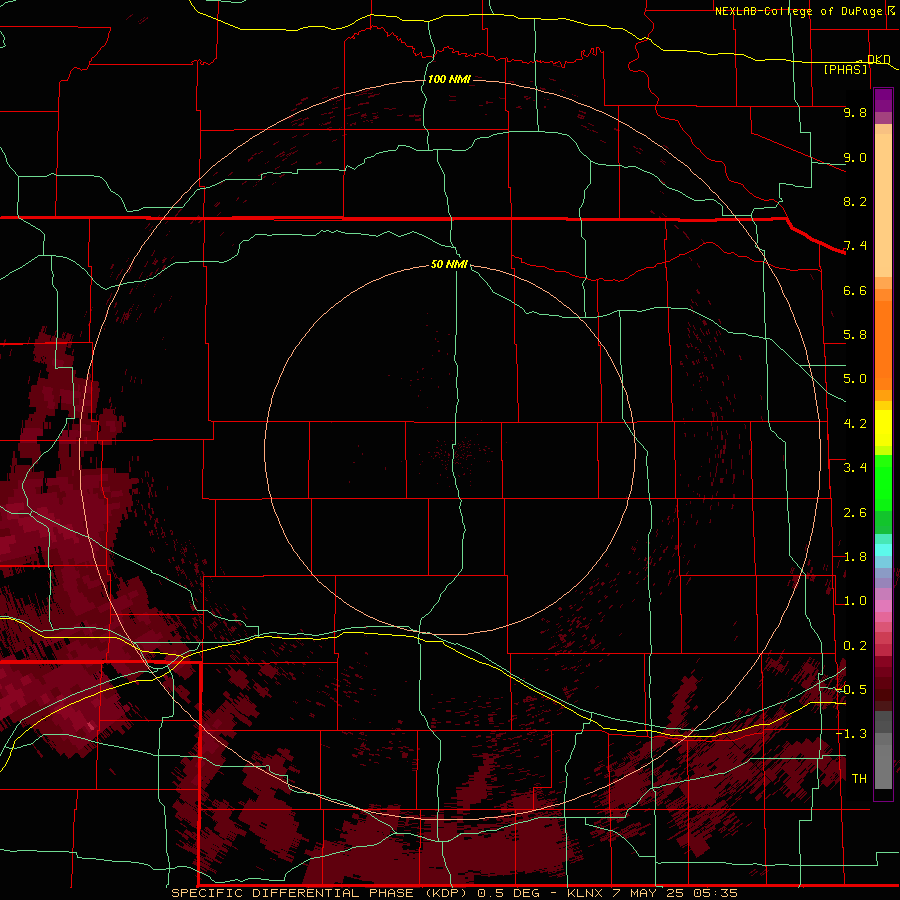Click the NEXLAB-College of DuPage label
The height and width of the screenshot is (900, 900).
pos(798,11)
